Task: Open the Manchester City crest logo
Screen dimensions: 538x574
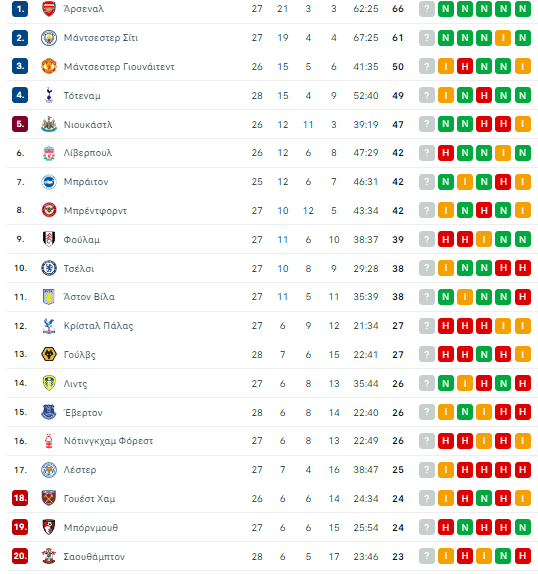Action: pyautogui.click(x=49, y=38)
